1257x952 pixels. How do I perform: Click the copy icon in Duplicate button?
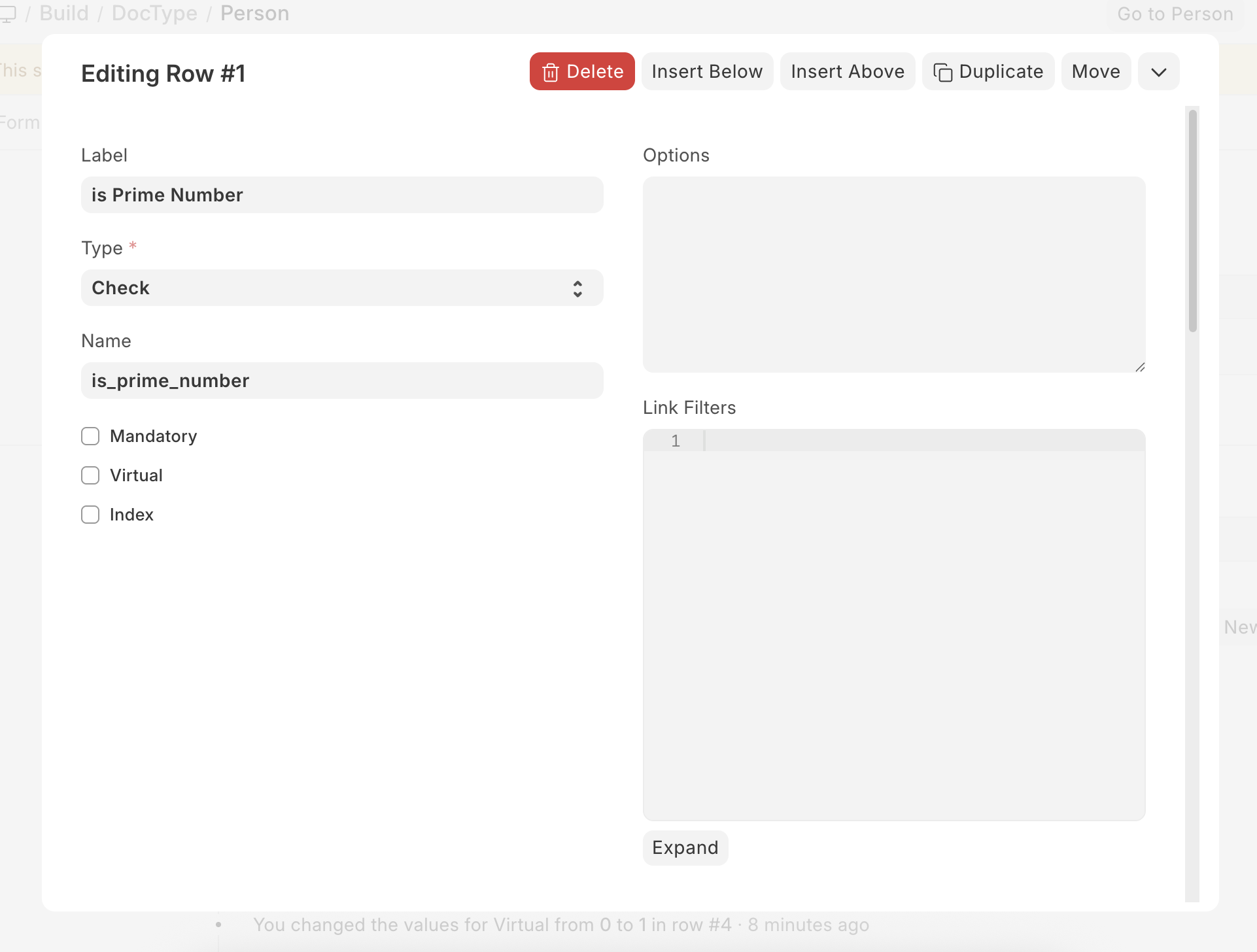pos(942,72)
